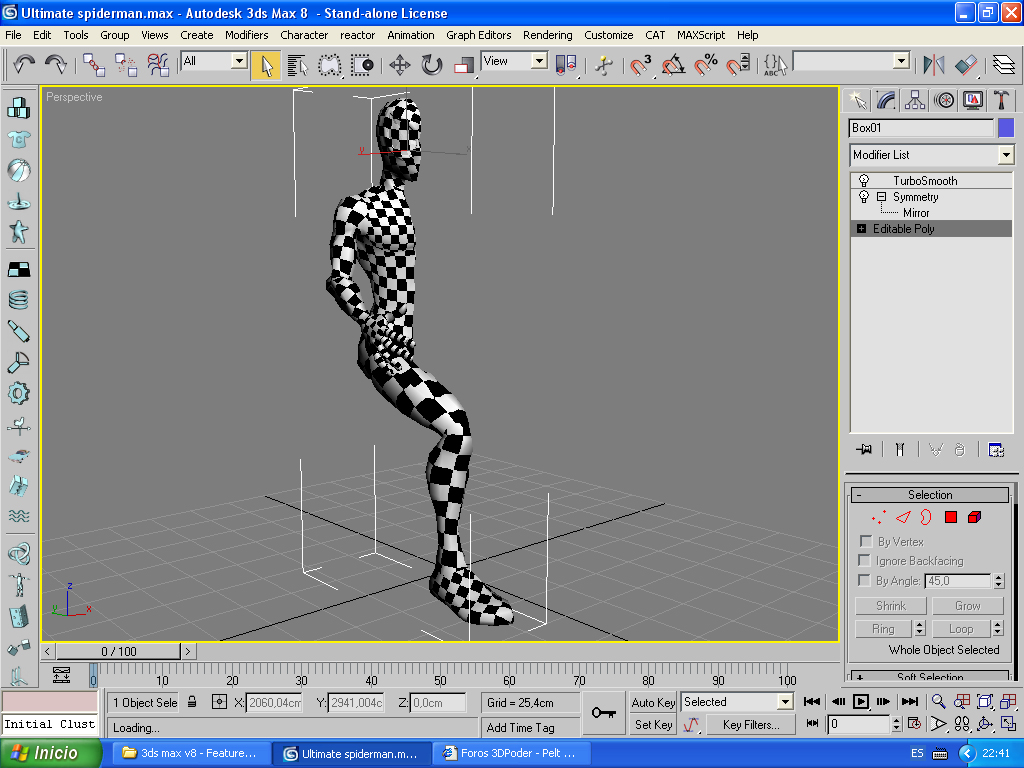The height and width of the screenshot is (768, 1024).
Task: Click Configure Modifier Sets icon
Action: [996, 449]
